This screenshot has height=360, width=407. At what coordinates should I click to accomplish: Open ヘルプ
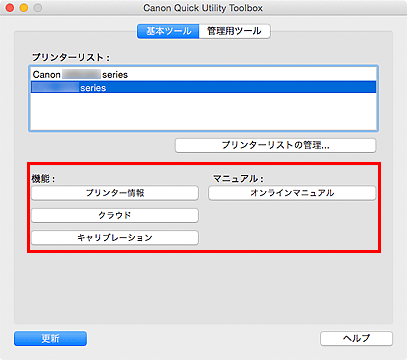point(356,338)
